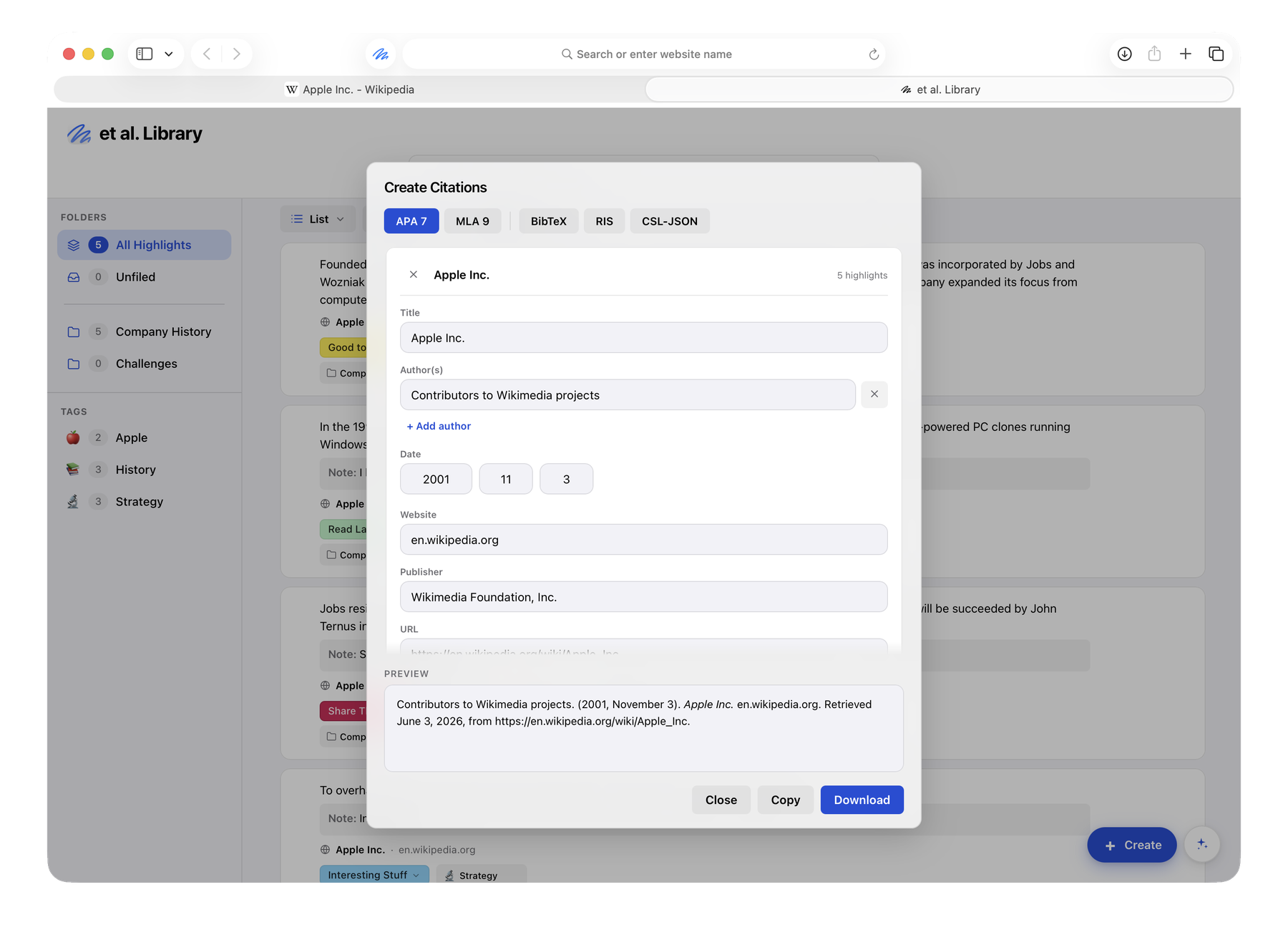Screen dimensions: 1288x945
Task: Filter by the Apple tag
Action: click(x=144, y=437)
